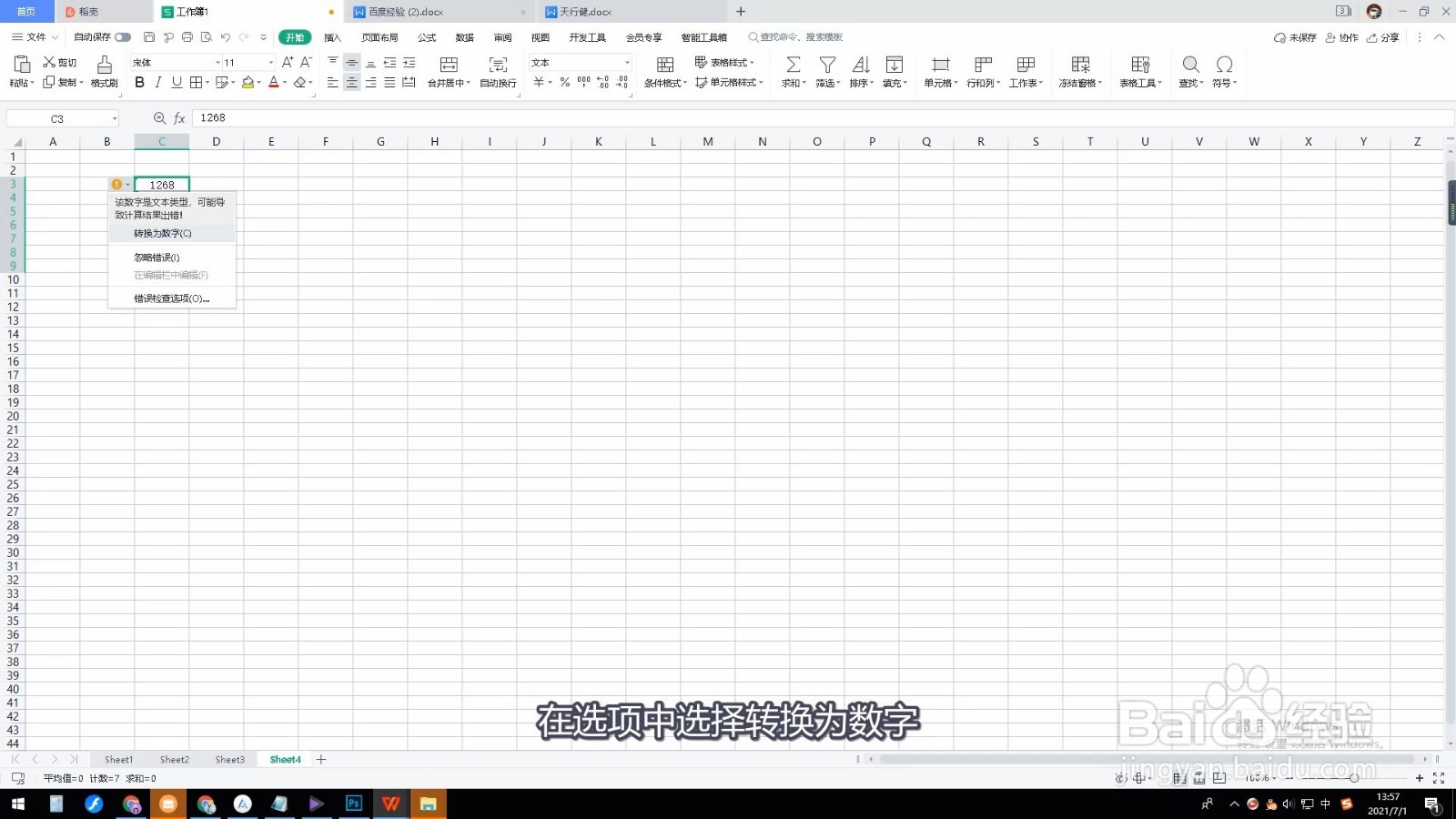Toggle middle vertical alignment
This screenshot has width=1456, height=819.
(351, 62)
